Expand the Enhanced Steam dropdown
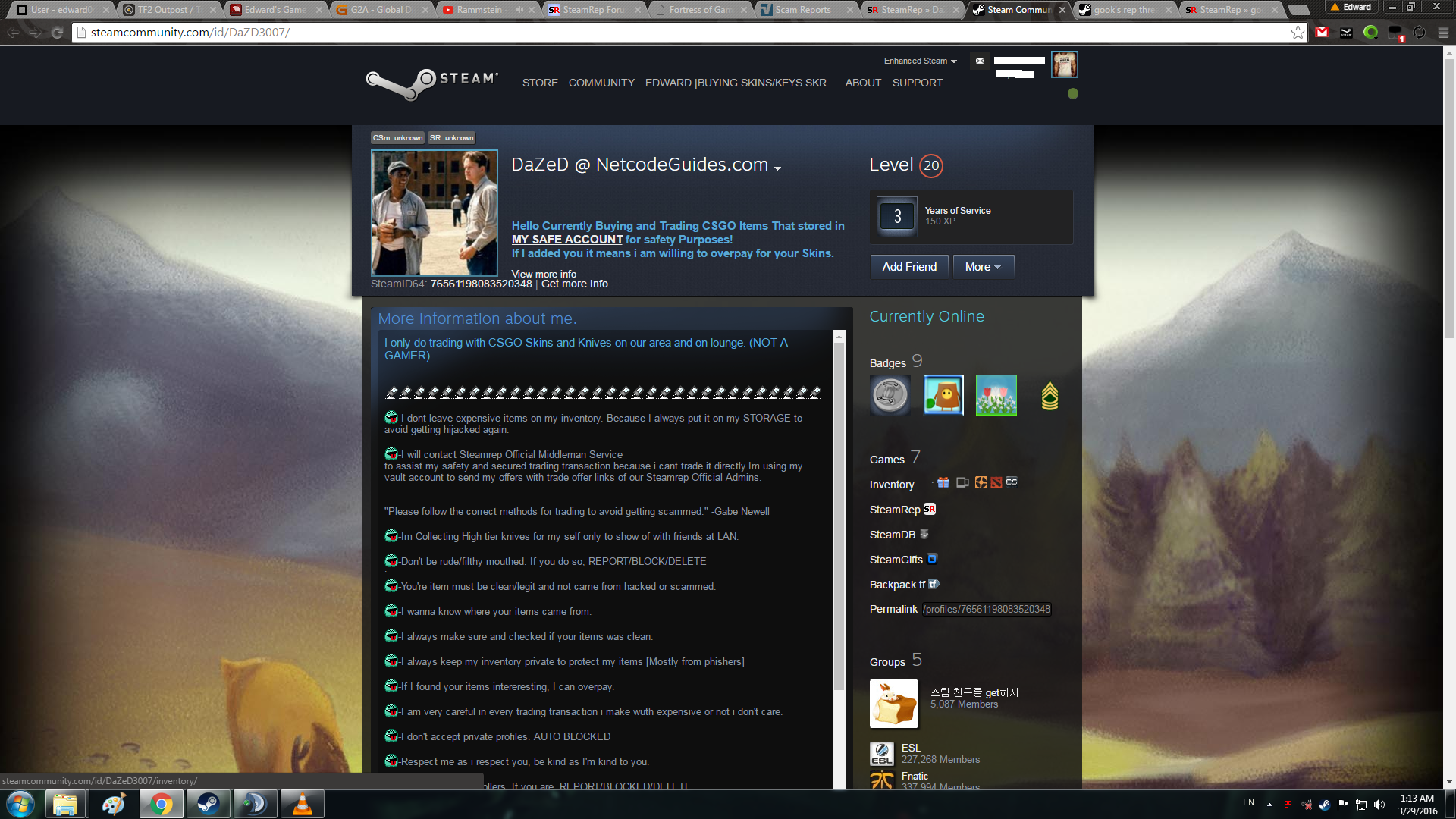 pos(920,61)
